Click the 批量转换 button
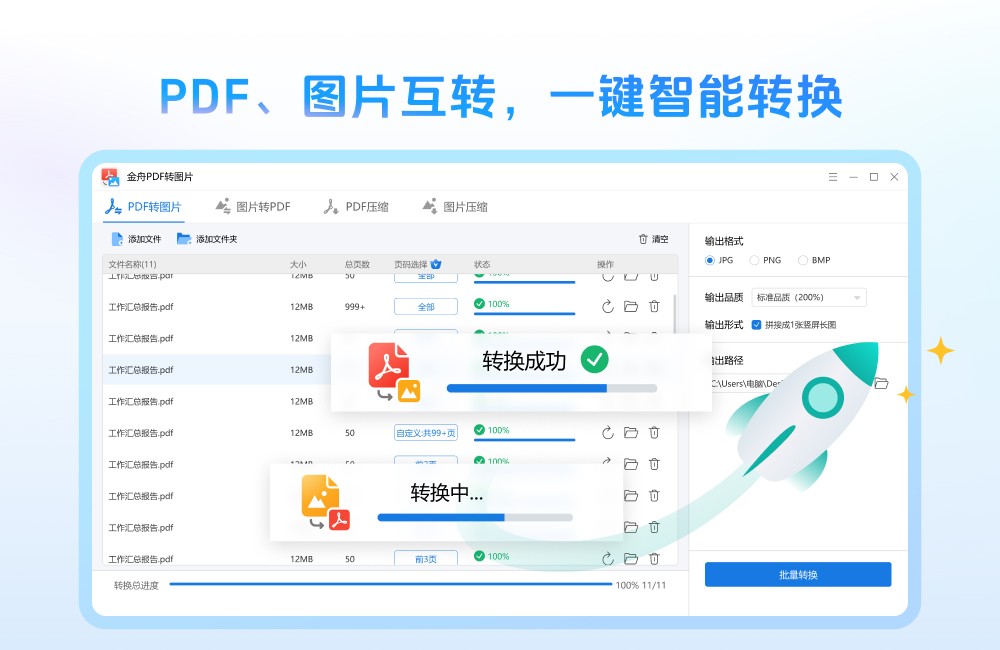 [798, 574]
